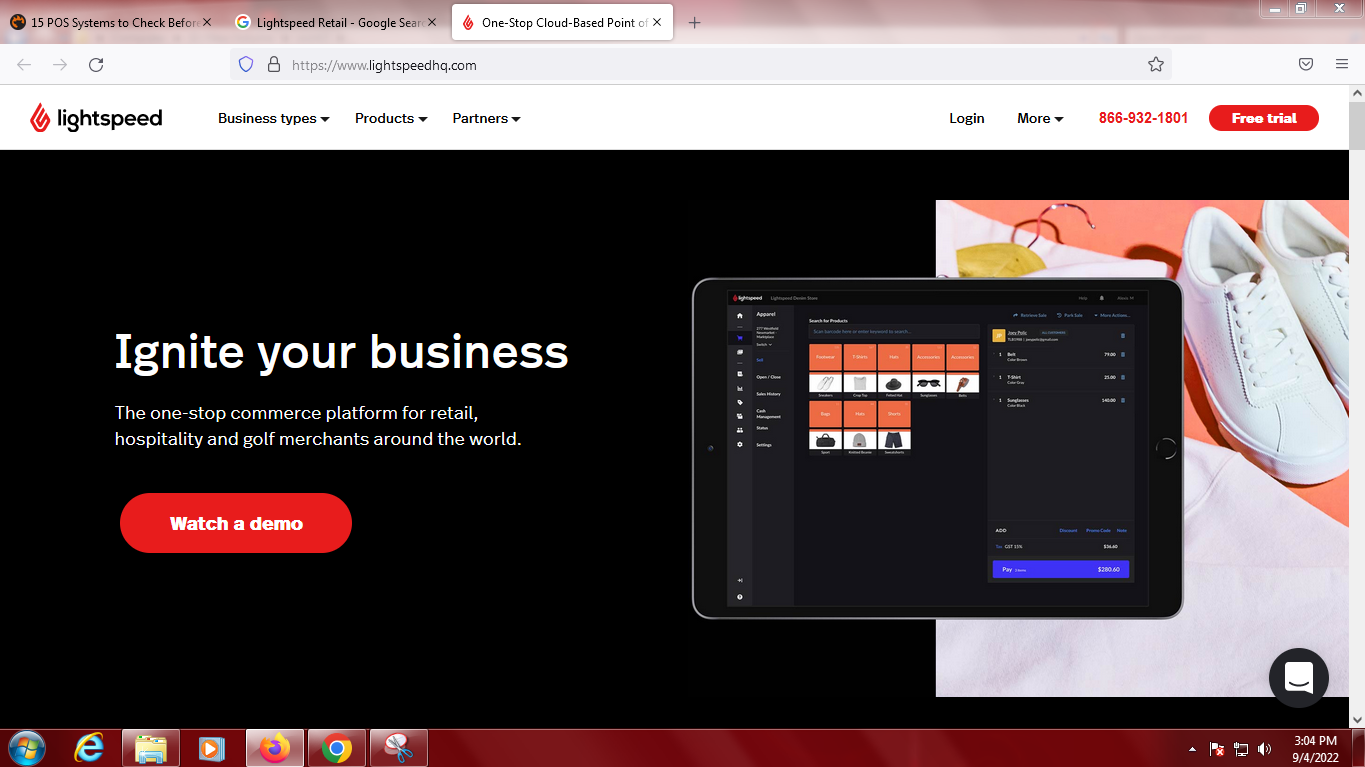This screenshot has height=767, width=1365.
Task: Click the Watch a demo button
Action: point(236,523)
